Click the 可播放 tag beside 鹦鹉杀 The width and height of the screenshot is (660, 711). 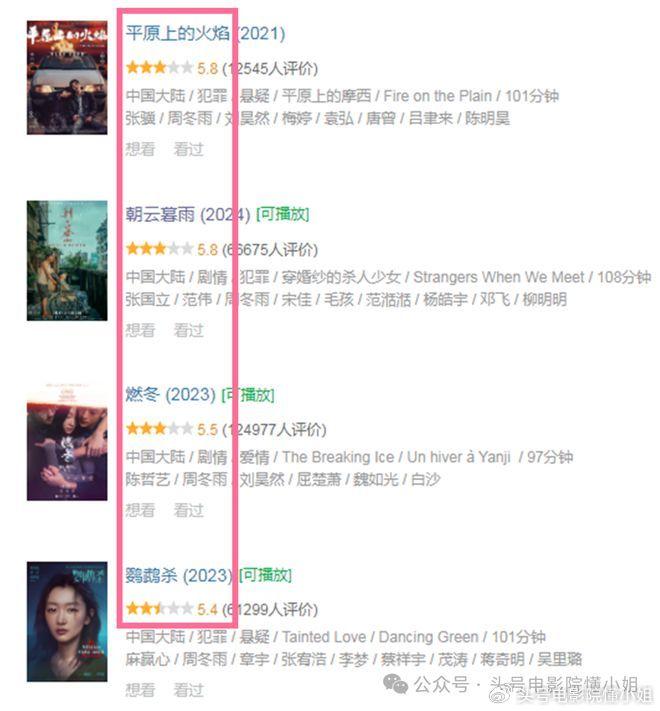265,575
